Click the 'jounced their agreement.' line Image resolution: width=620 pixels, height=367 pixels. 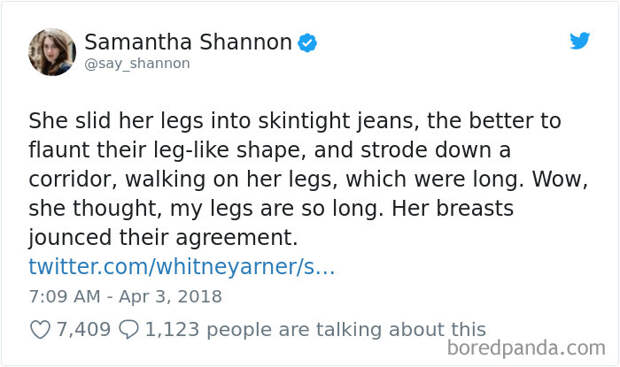pos(163,238)
